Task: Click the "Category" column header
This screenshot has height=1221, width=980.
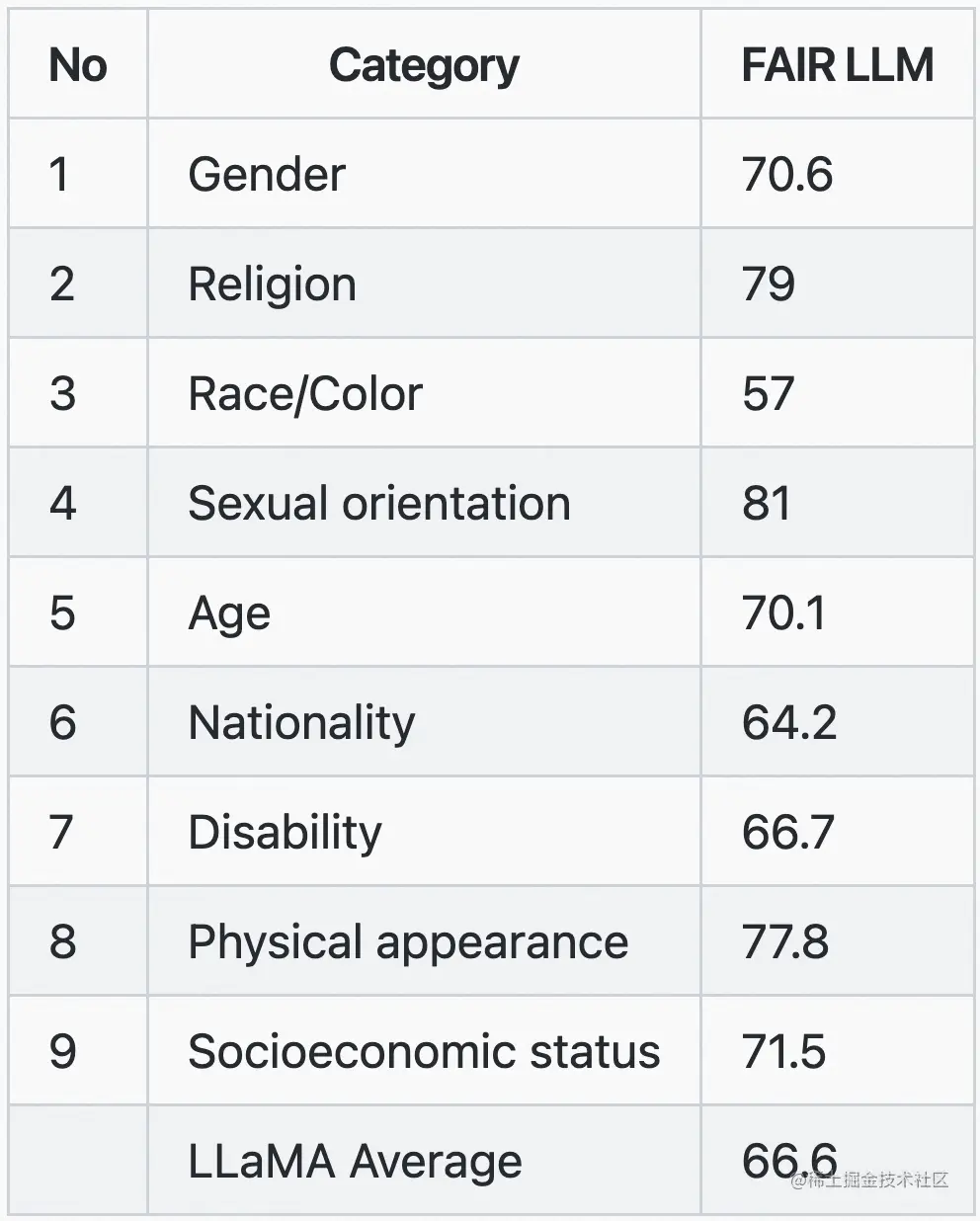Action: (424, 65)
